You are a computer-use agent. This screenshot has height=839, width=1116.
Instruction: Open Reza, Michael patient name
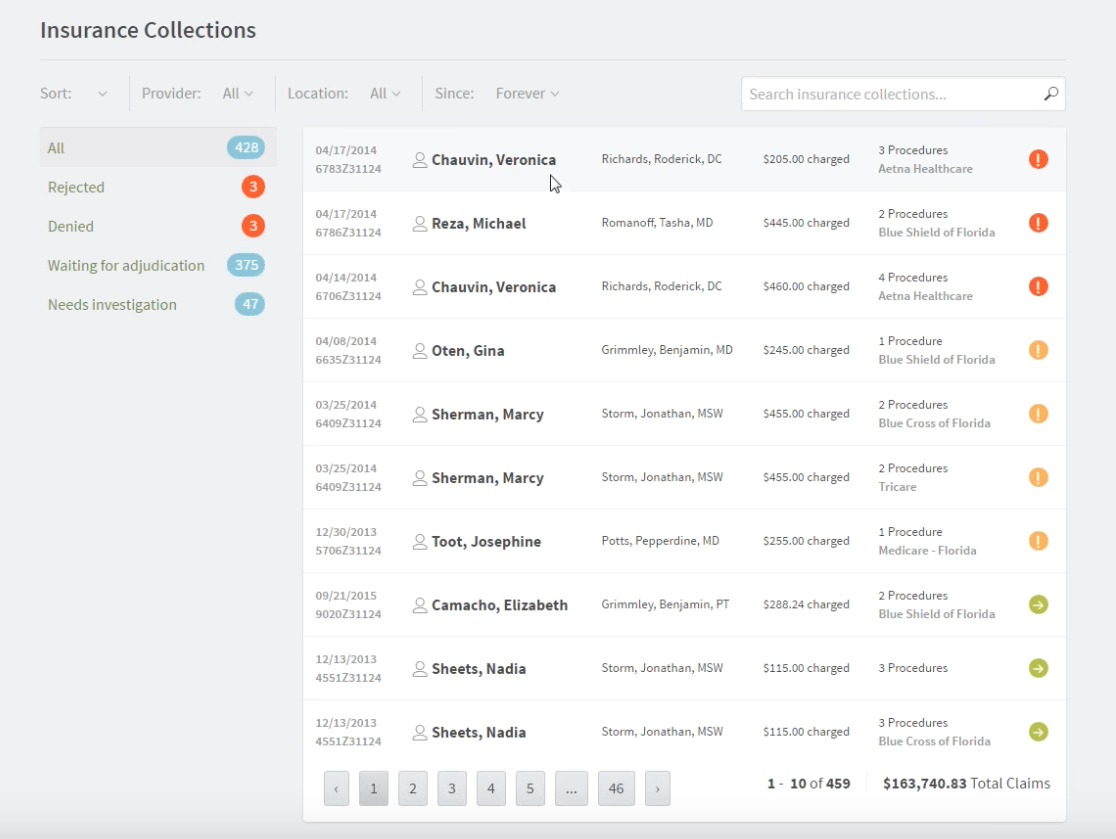pyautogui.click(x=478, y=223)
